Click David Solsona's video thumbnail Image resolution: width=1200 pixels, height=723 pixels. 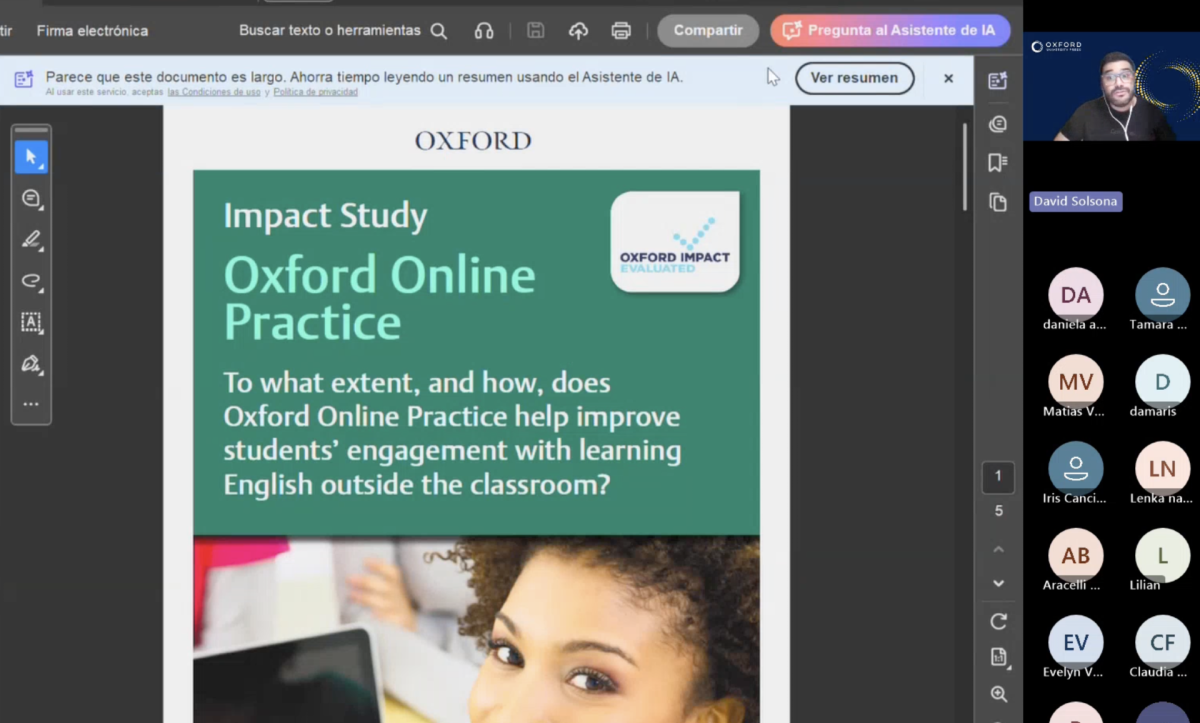[x=1111, y=87]
